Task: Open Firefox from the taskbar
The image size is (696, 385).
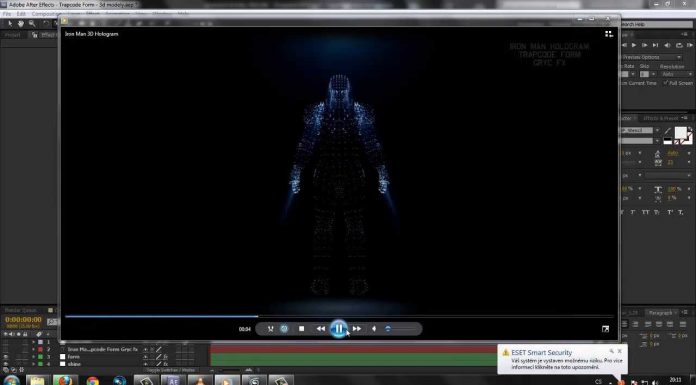Action: tap(64, 380)
